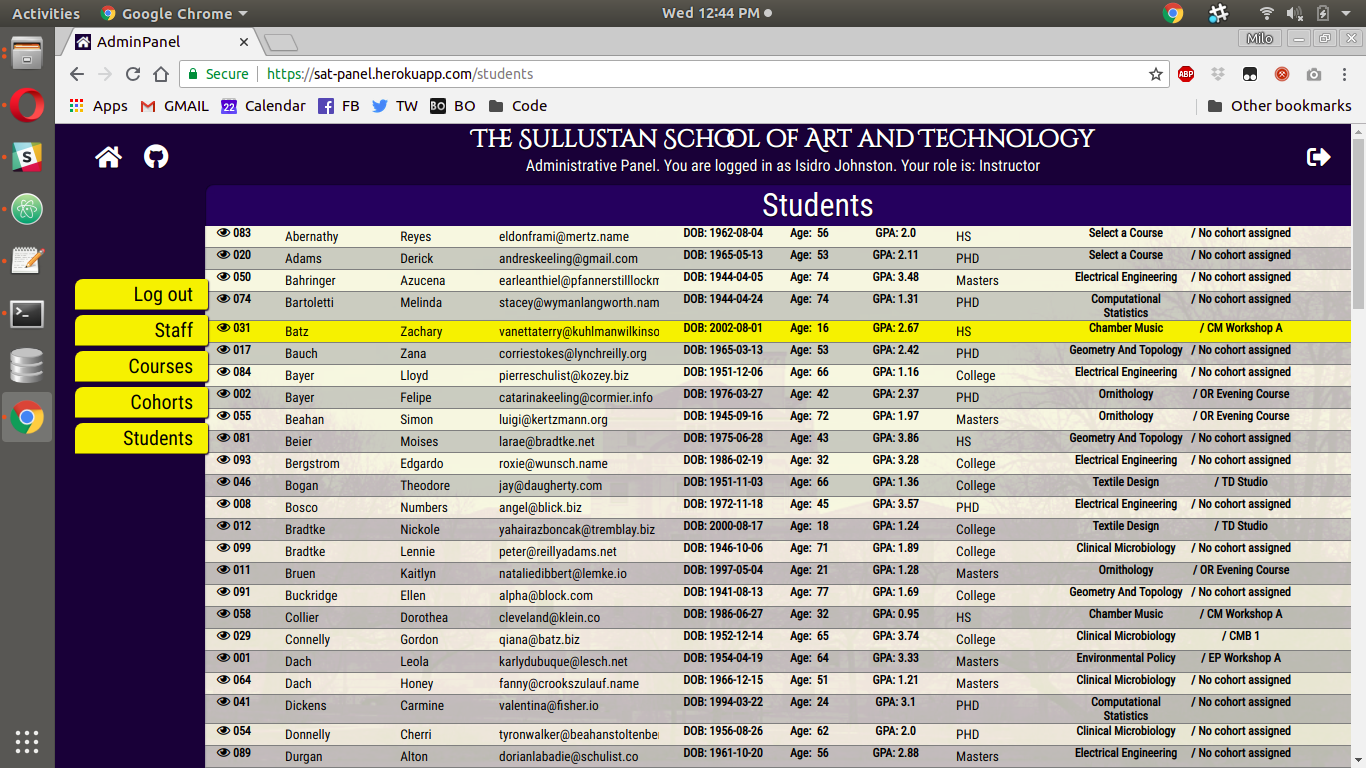
Task: Open the Courses section from sidebar
Action: pyautogui.click(x=141, y=366)
